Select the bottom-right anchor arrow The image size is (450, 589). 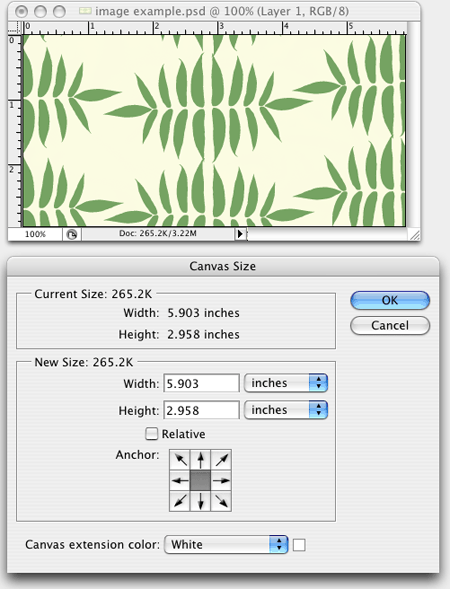[x=221, y=501]
